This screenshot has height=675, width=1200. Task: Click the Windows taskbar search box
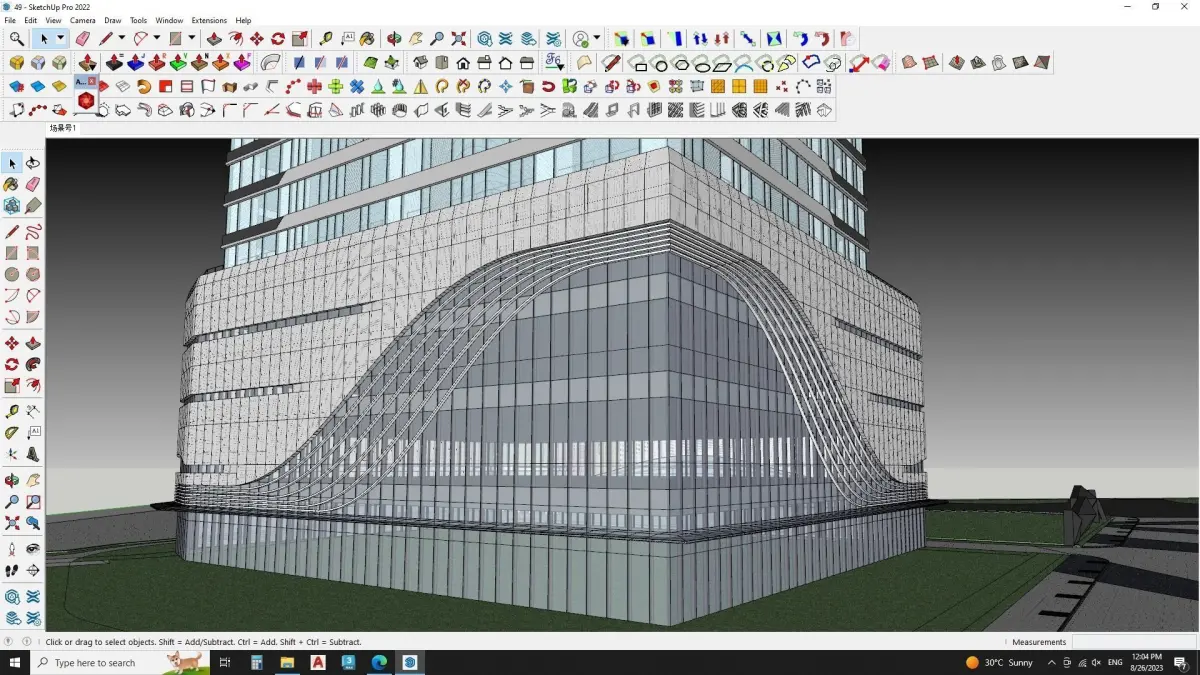120,662
